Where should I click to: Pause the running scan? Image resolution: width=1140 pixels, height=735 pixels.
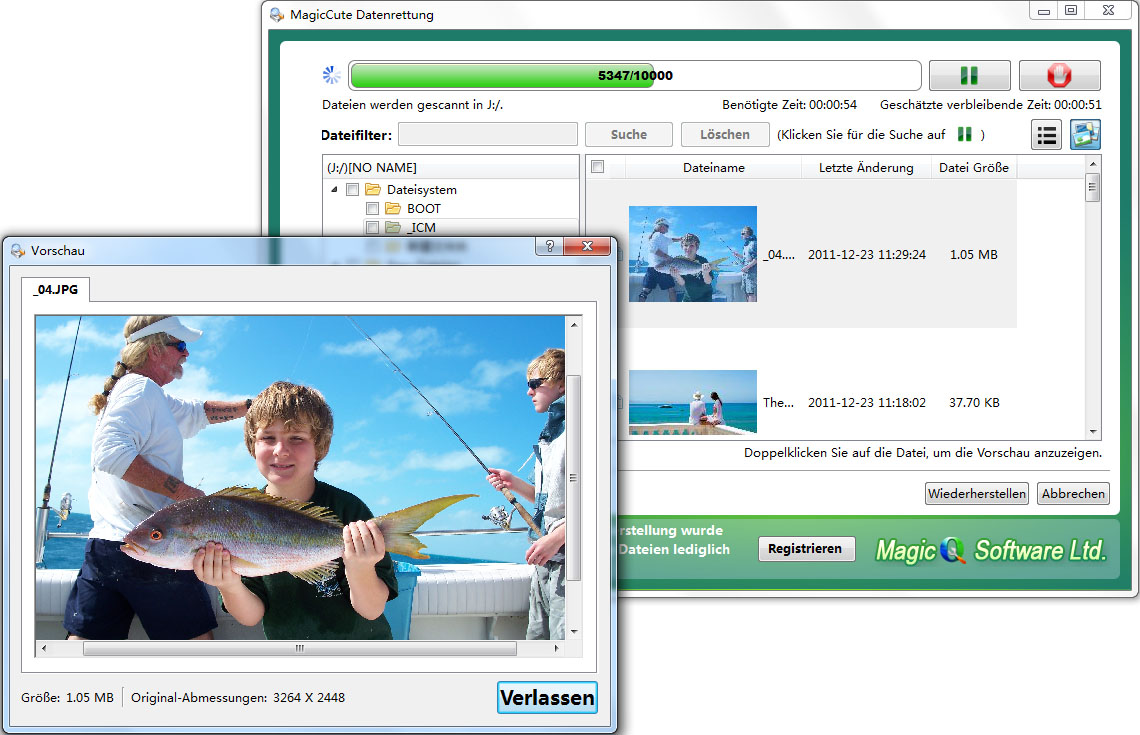tap(969, 75)
